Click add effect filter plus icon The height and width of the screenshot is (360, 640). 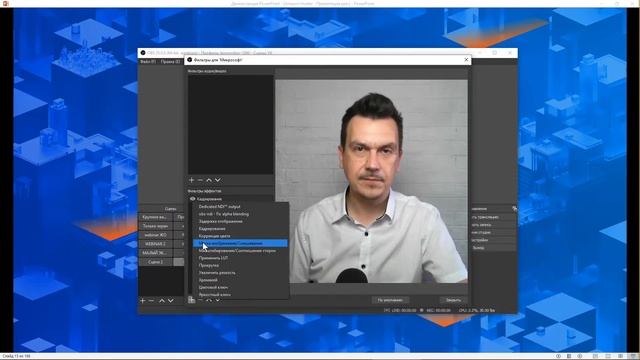click(191, 300)
